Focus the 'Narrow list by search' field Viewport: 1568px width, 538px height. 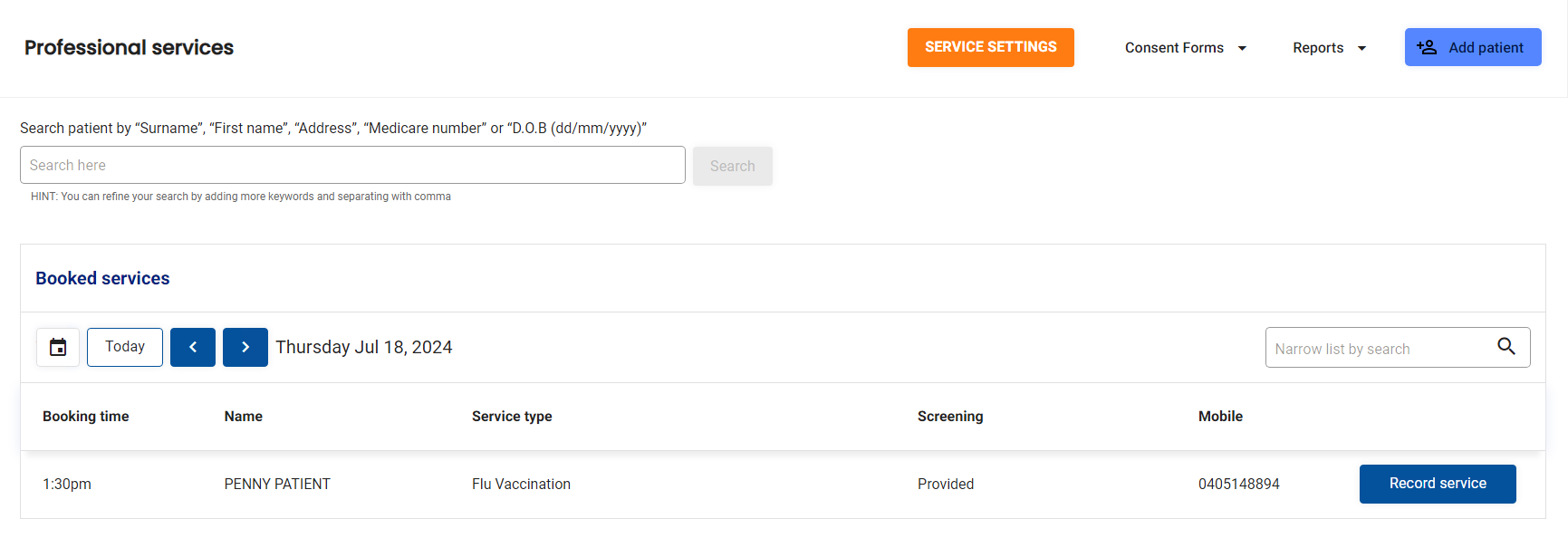click(1398, 348)
